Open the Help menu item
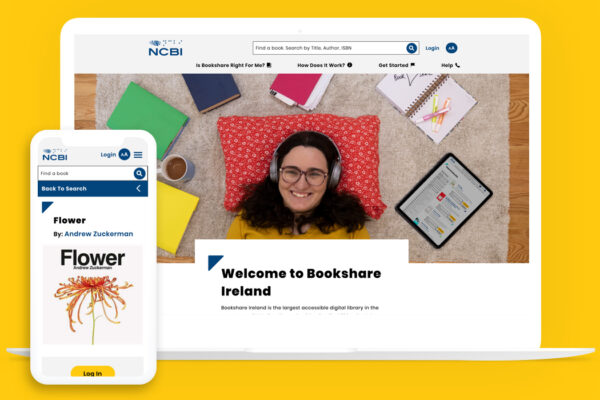The image size is (600, 400). [x=451, y=65]
